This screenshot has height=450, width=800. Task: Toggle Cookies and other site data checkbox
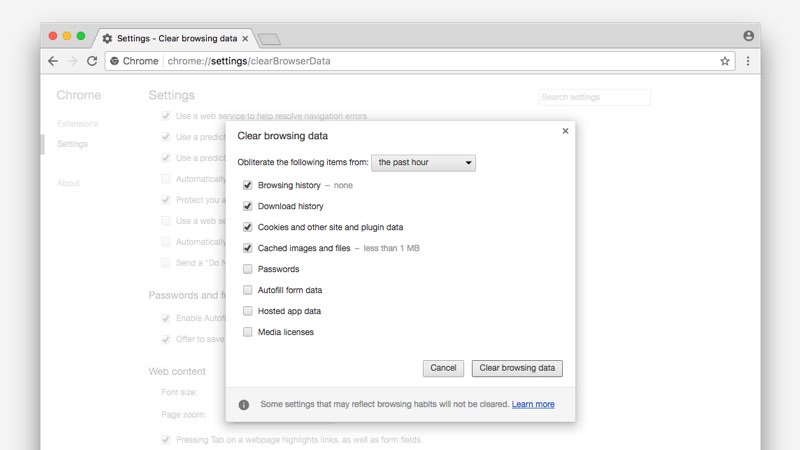pyautogui.click(x=247, y=227)
